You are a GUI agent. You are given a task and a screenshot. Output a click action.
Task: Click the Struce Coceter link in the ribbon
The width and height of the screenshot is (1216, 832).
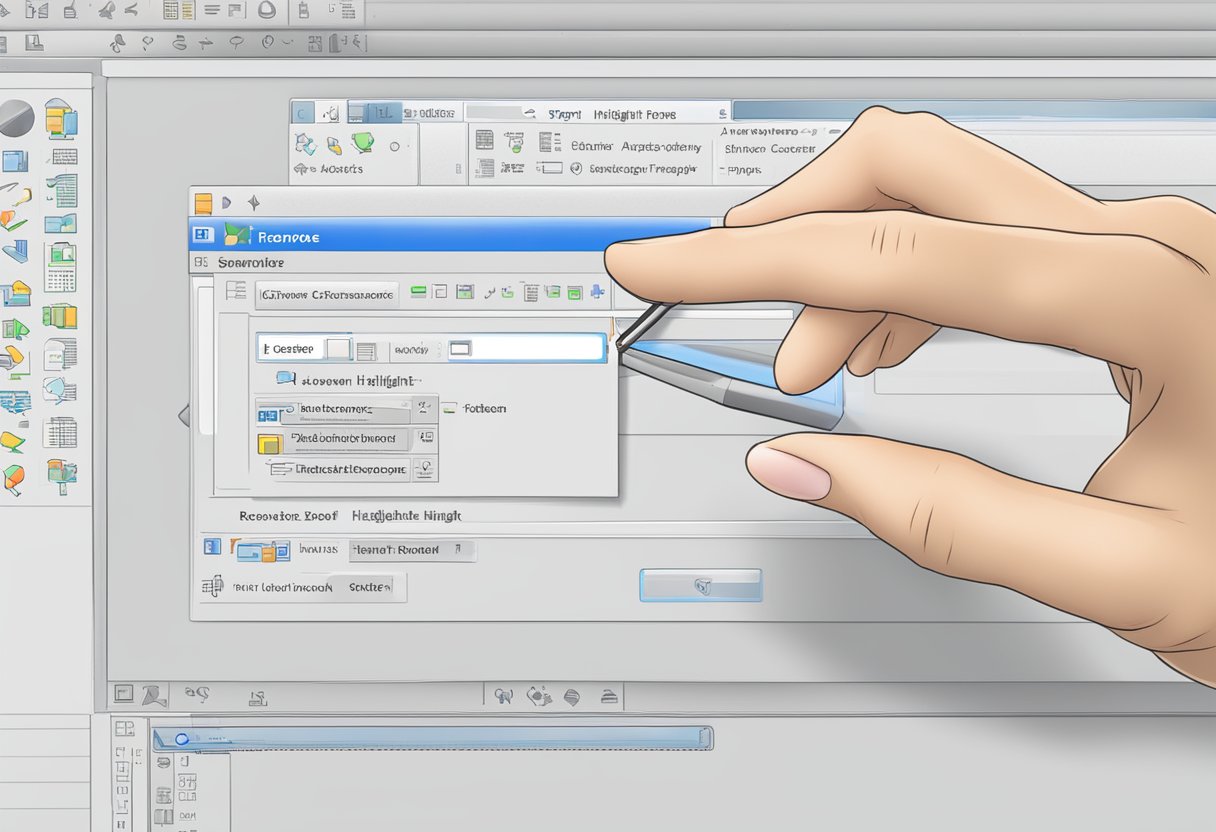[769, 150]
